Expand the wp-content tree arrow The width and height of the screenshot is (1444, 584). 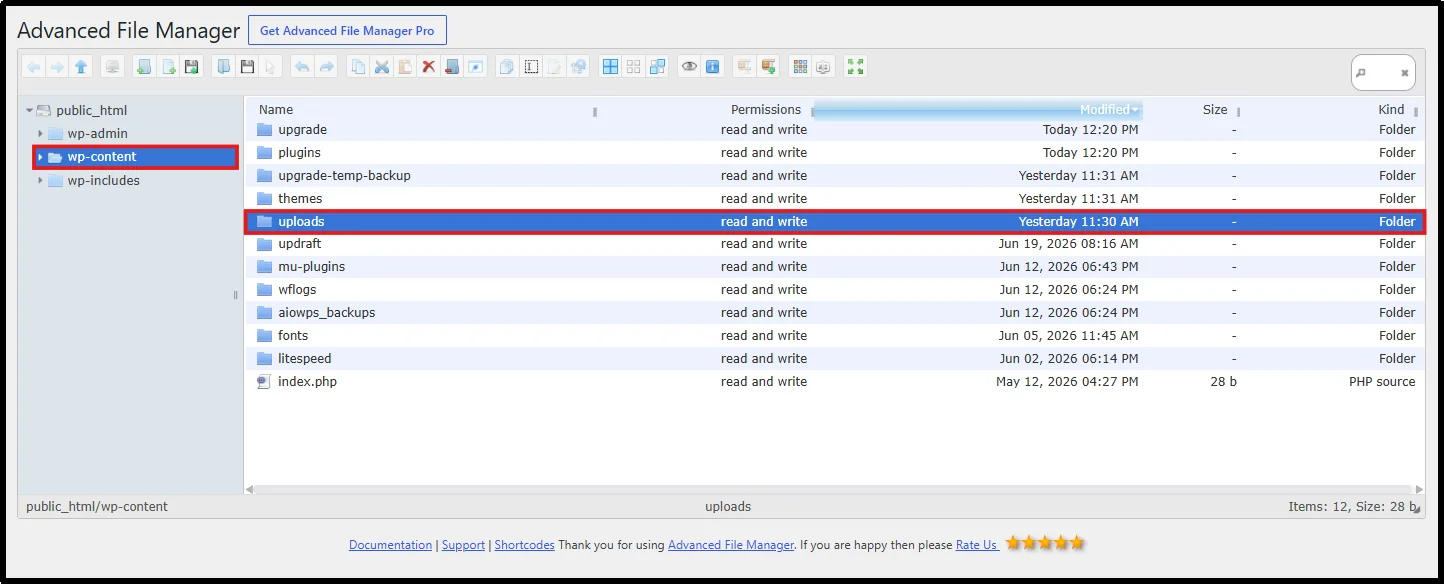click(40, 157)
